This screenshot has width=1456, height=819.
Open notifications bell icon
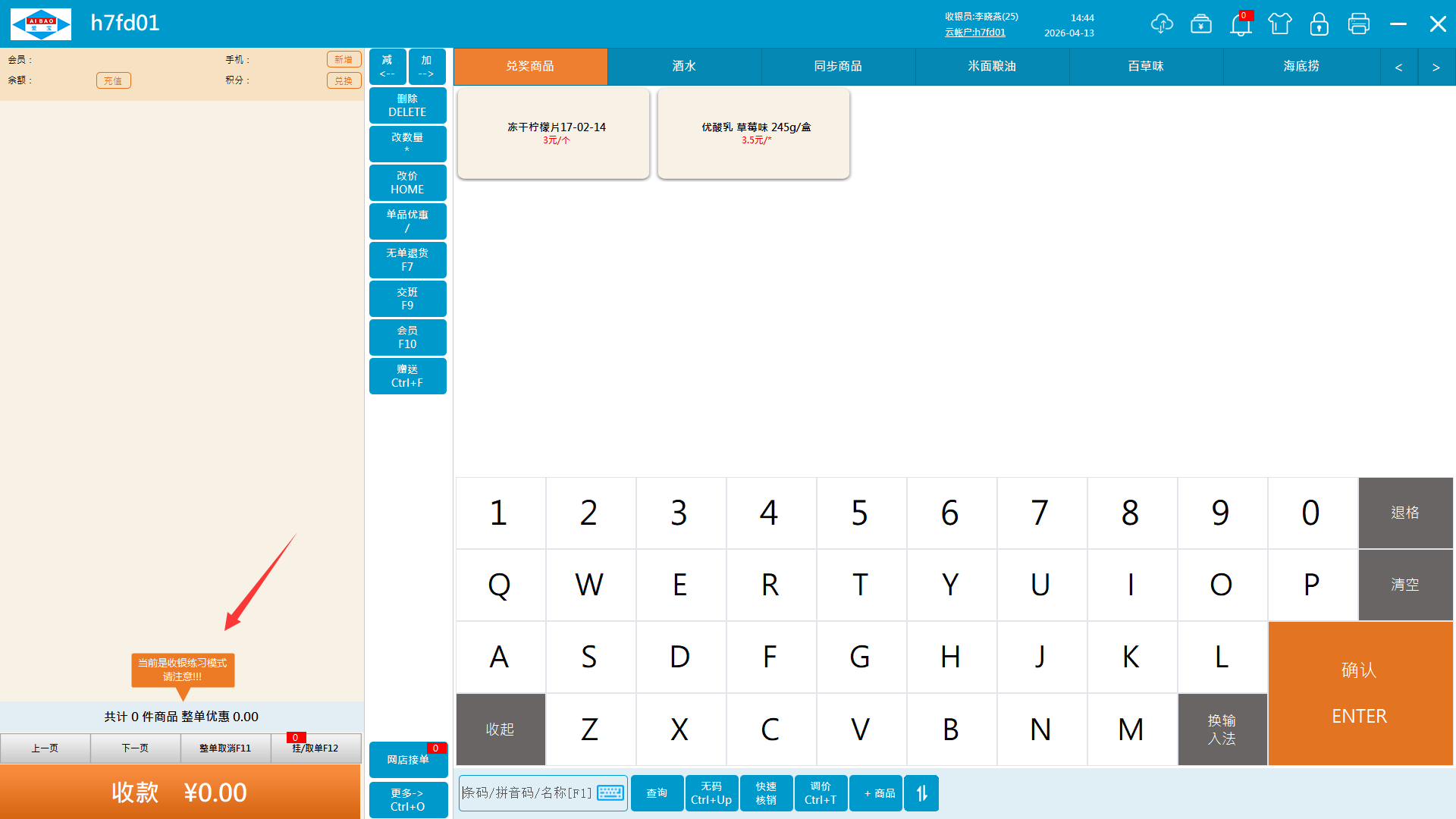click(1240, 24)
